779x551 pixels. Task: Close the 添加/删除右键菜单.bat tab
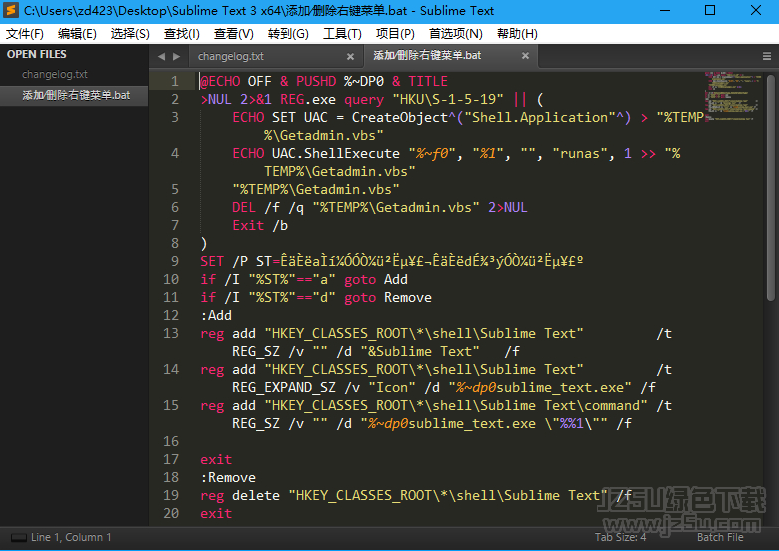[x=525, y=56]
